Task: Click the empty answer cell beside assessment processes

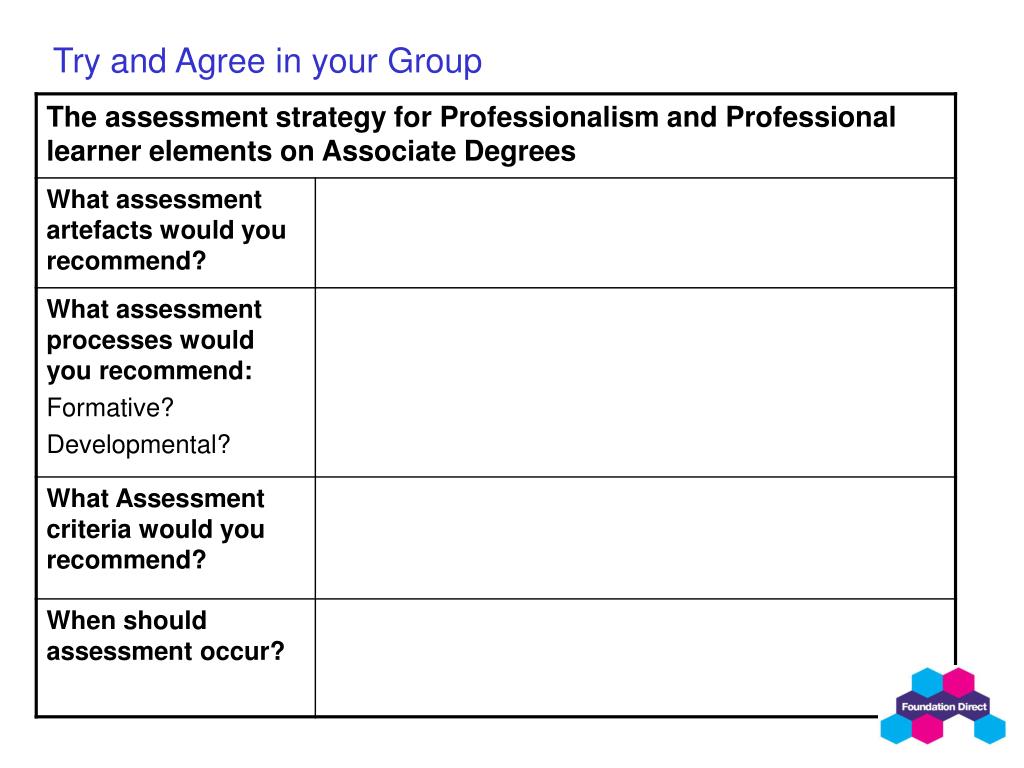Action: pyautogui.click(x=635, y=382)
